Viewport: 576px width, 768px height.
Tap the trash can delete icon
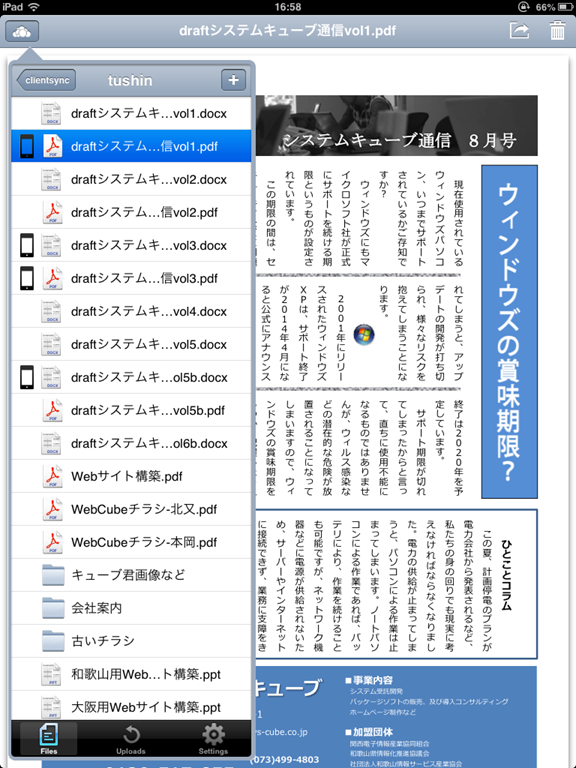tap(557, 30)
